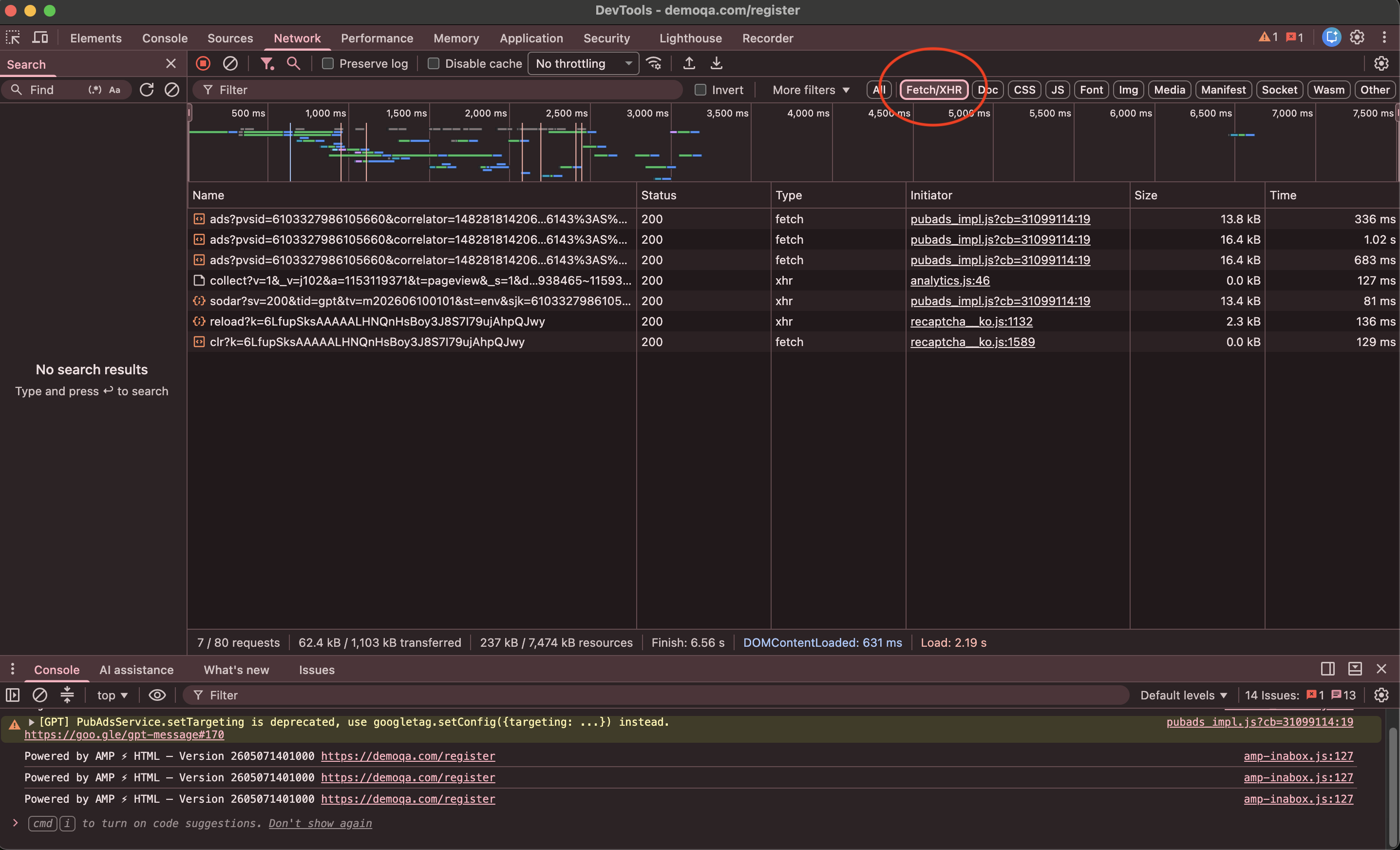Screen dimensions: 1400x850
Task: Click the console Filter input field
Action: [656, 695]
